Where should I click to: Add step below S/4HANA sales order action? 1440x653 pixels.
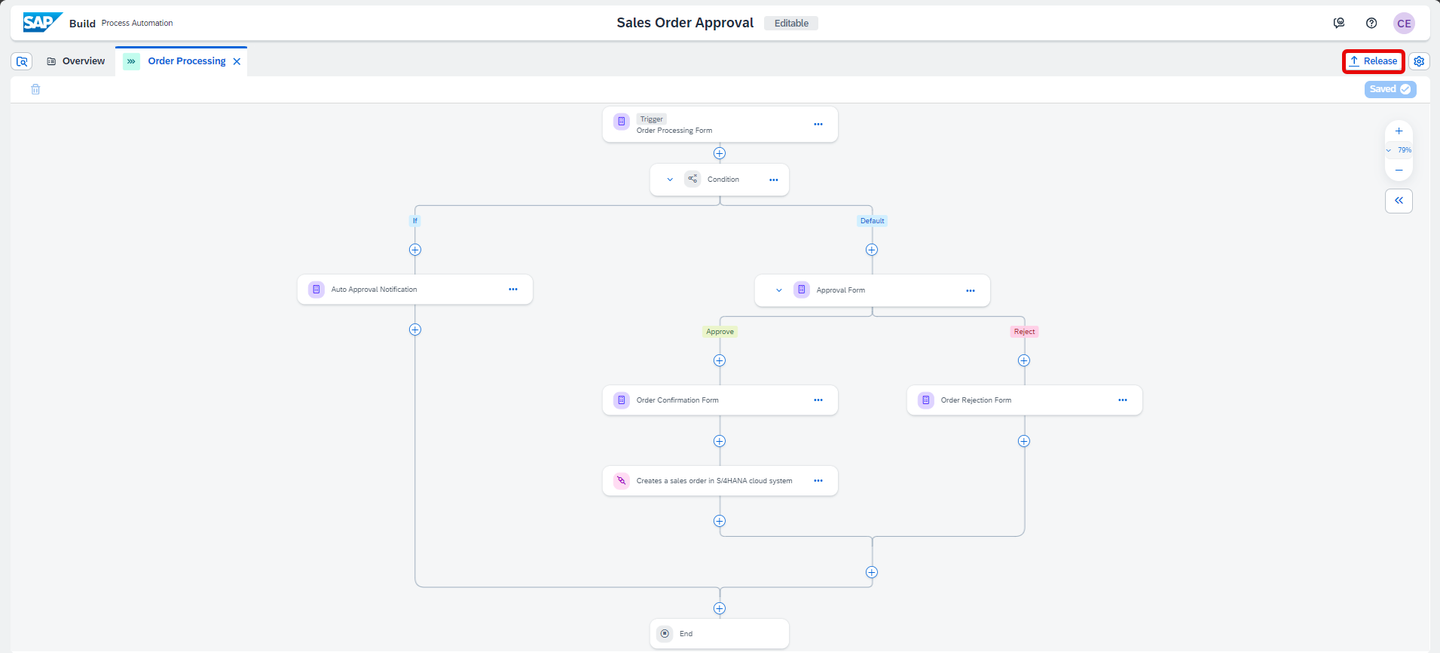[719, 521]
